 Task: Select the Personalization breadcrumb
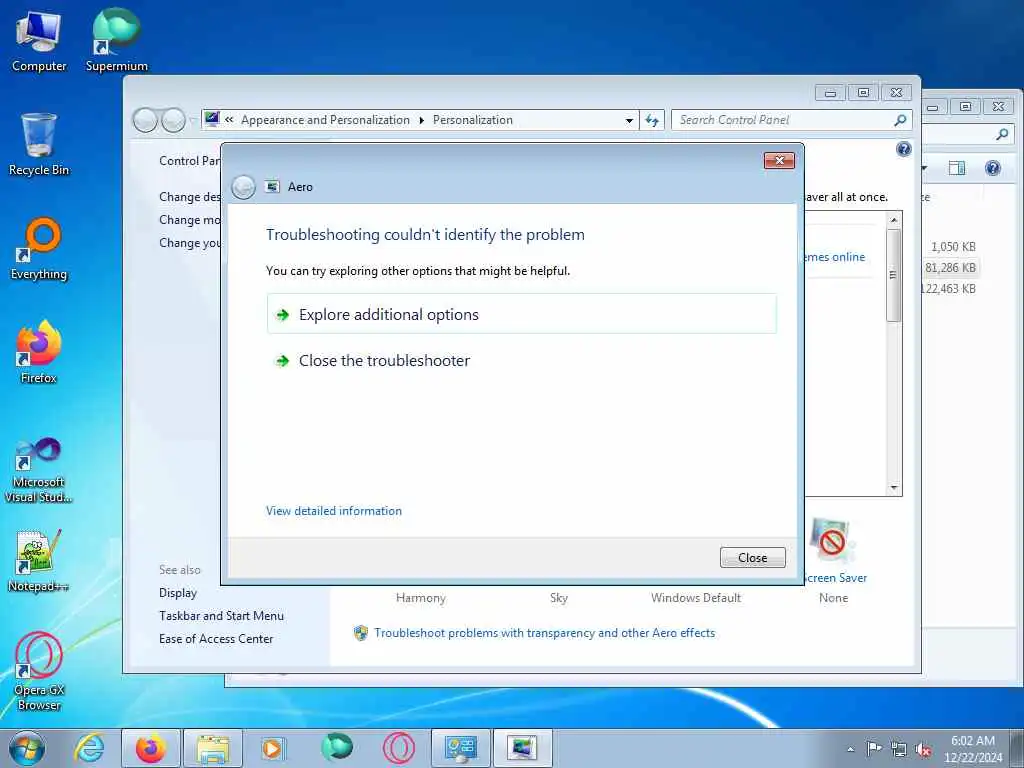pyautogui.click(x=473, y=120)
